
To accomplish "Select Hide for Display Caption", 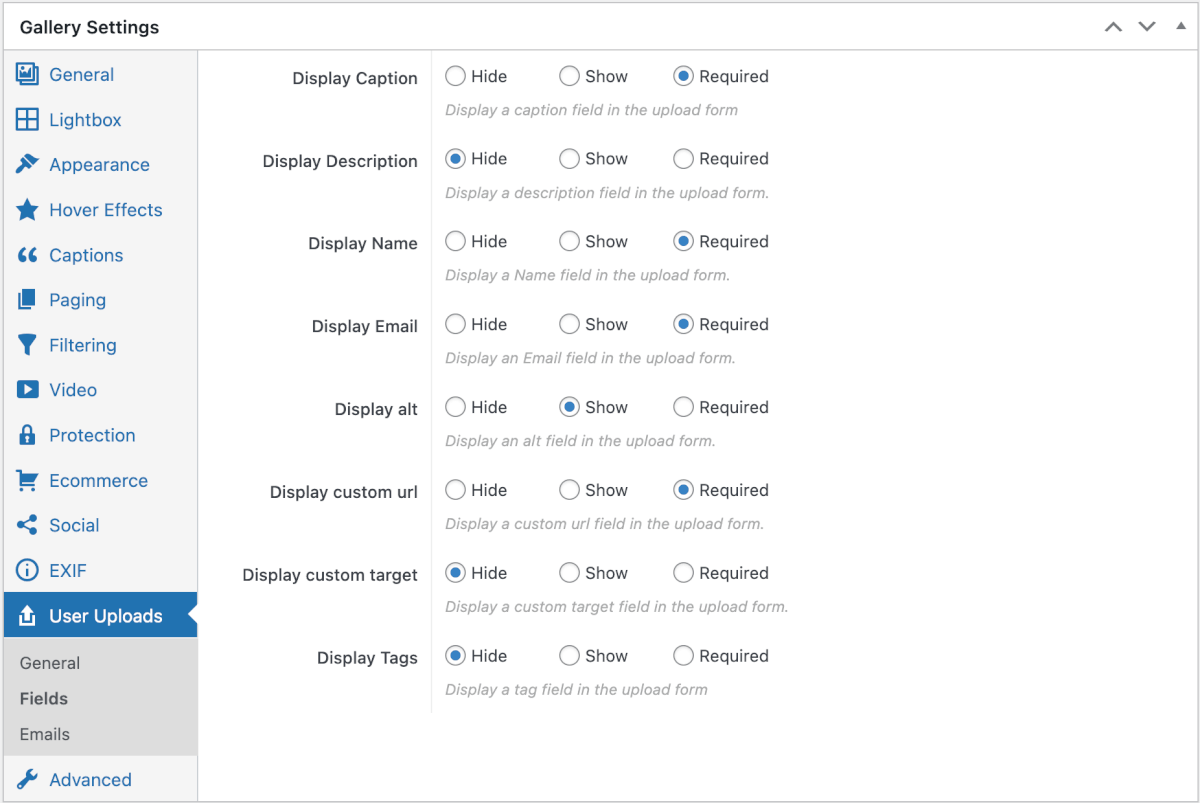I will (x=455, y=76).
